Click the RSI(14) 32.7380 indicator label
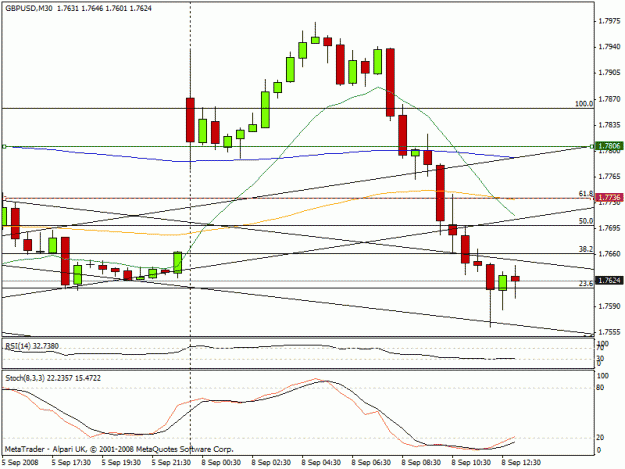 pos(32,346)
